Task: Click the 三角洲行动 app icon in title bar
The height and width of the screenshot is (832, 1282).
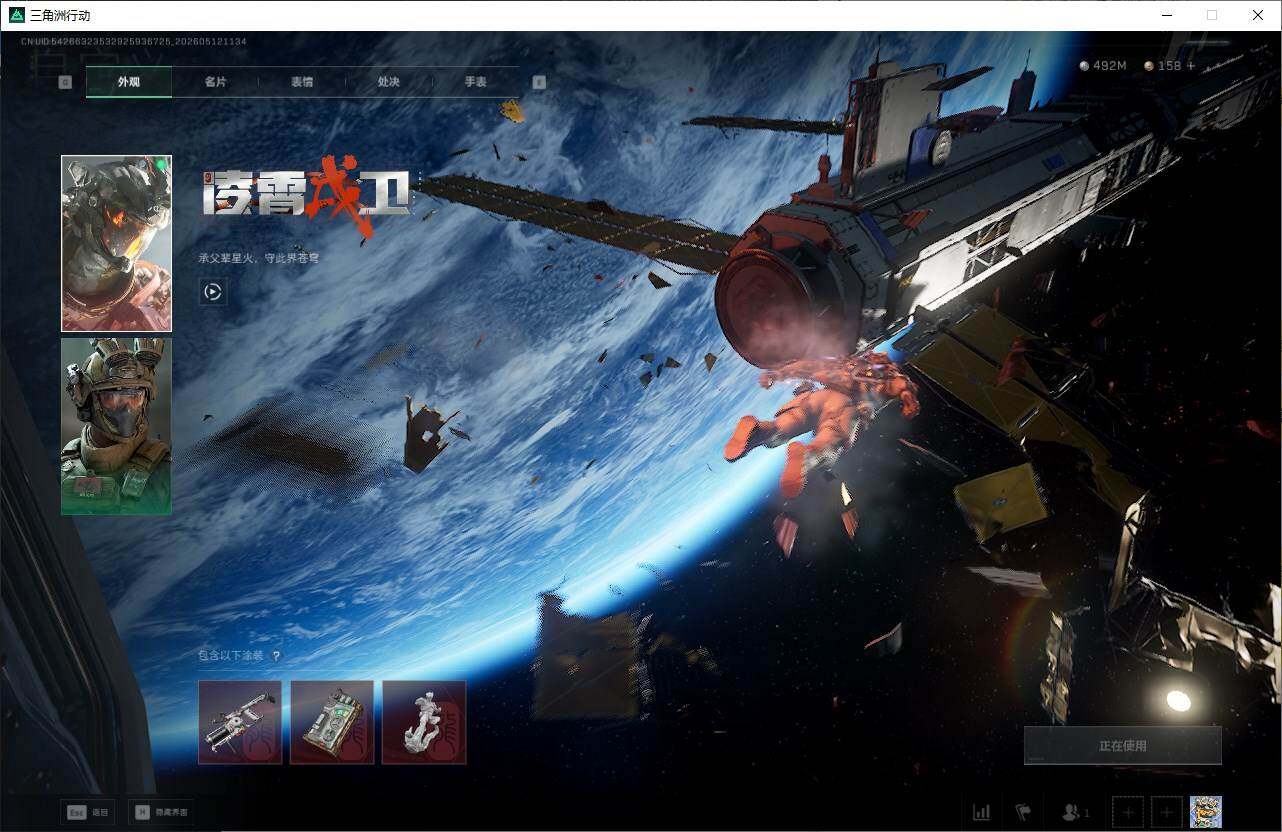Action: tap(16, 15)
